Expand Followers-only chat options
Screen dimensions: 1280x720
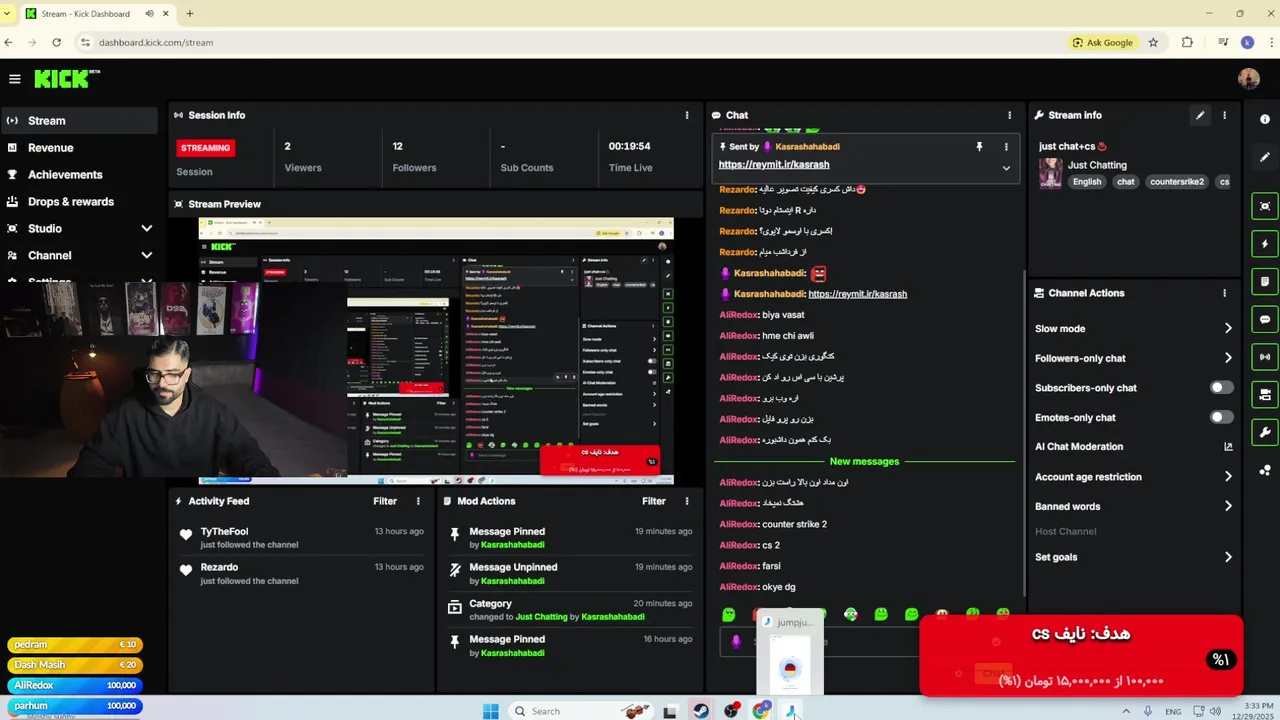(x=1228, y=358)
